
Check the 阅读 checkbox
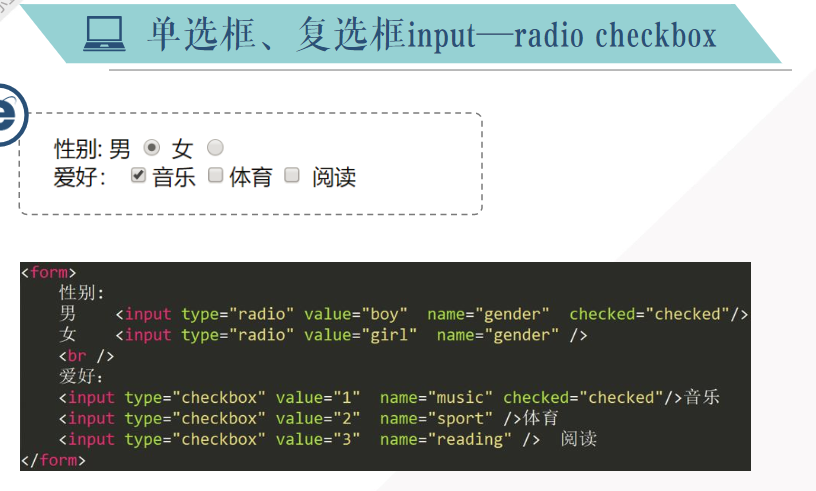(292, 175)
